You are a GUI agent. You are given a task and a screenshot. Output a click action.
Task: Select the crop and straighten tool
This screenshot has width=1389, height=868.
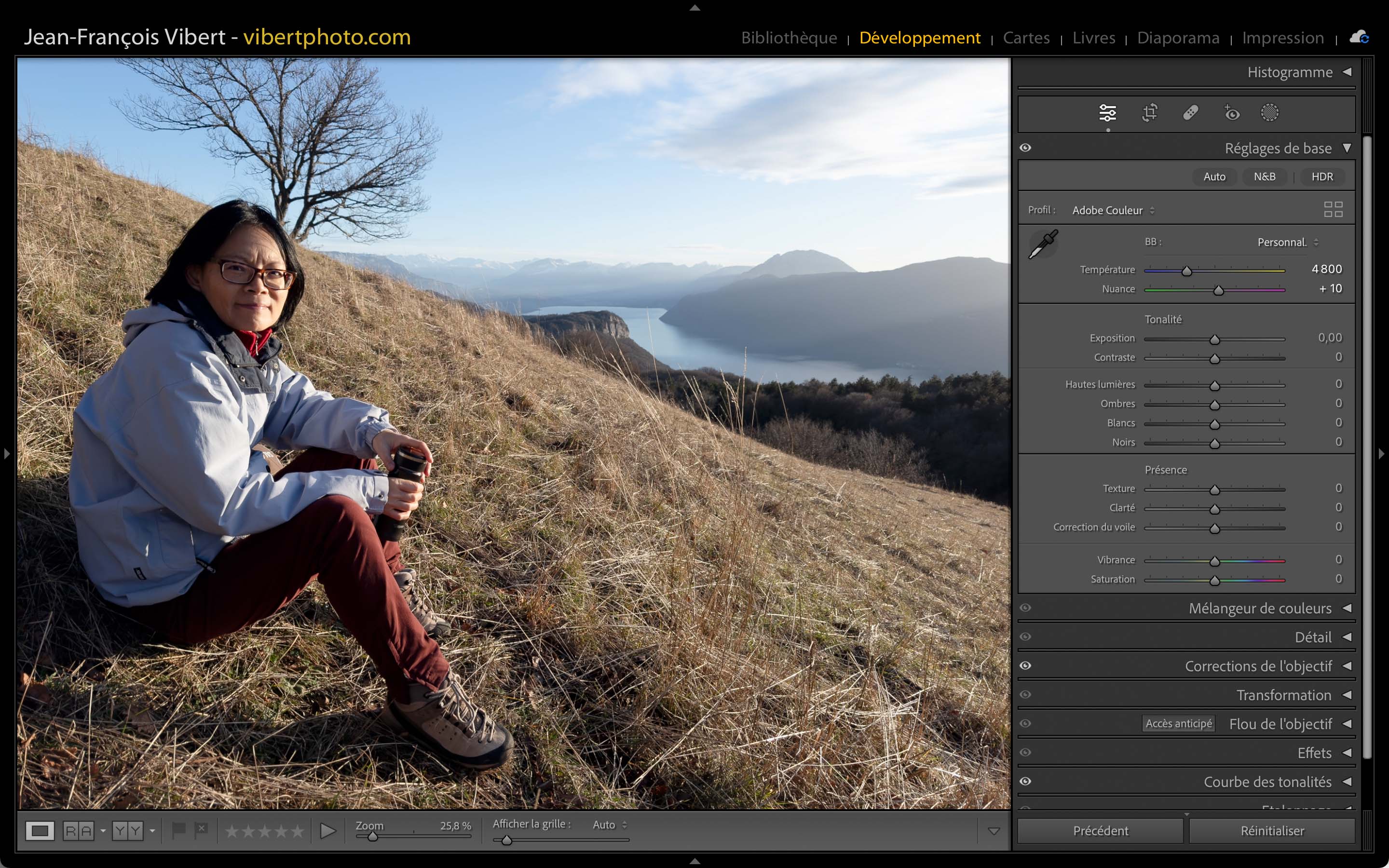(1150, 113)
